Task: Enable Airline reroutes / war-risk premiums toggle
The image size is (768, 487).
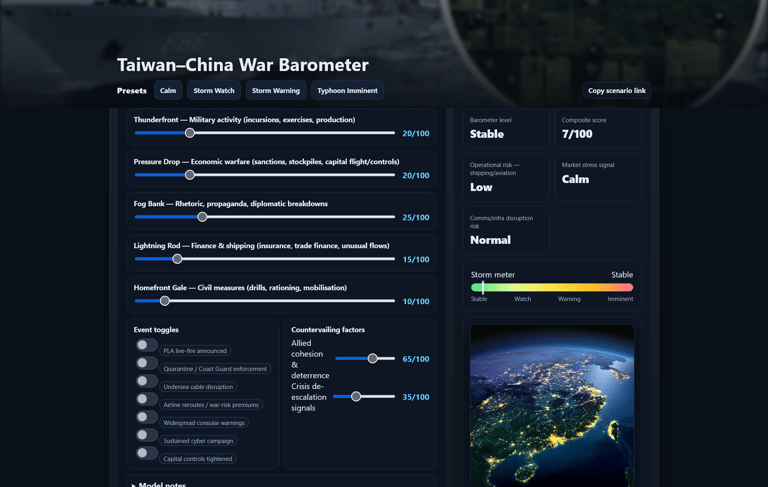Action: pyautogui.click(x=146, y=399)
